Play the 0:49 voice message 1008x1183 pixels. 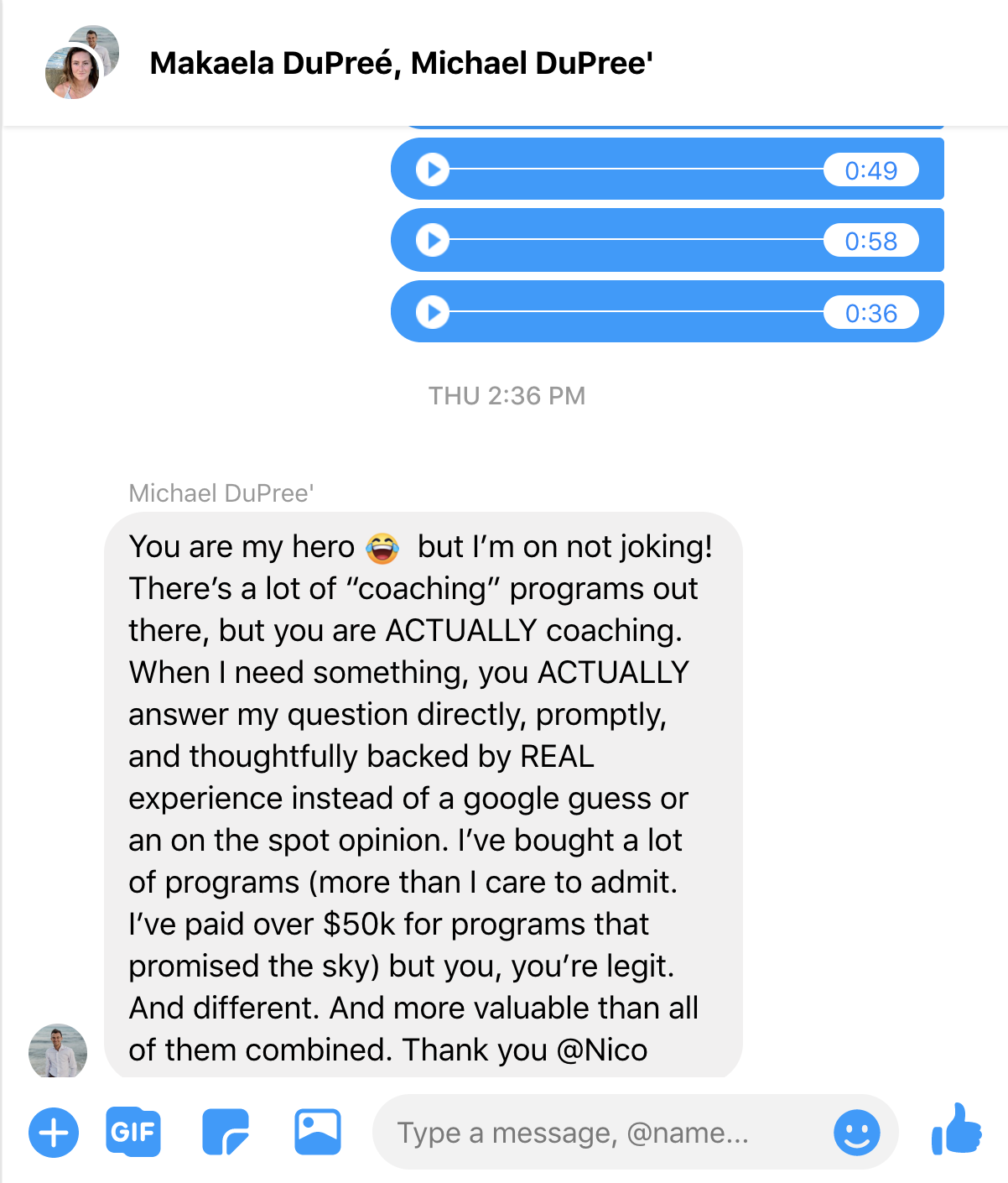click(x=433, y=170)
